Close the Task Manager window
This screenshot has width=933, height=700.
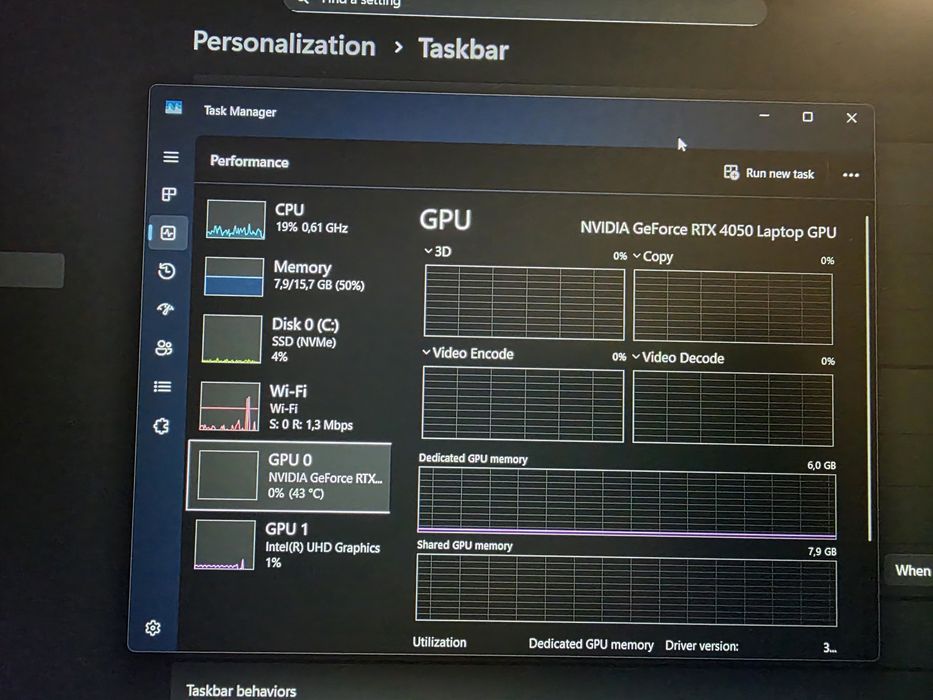pos(851,118)
